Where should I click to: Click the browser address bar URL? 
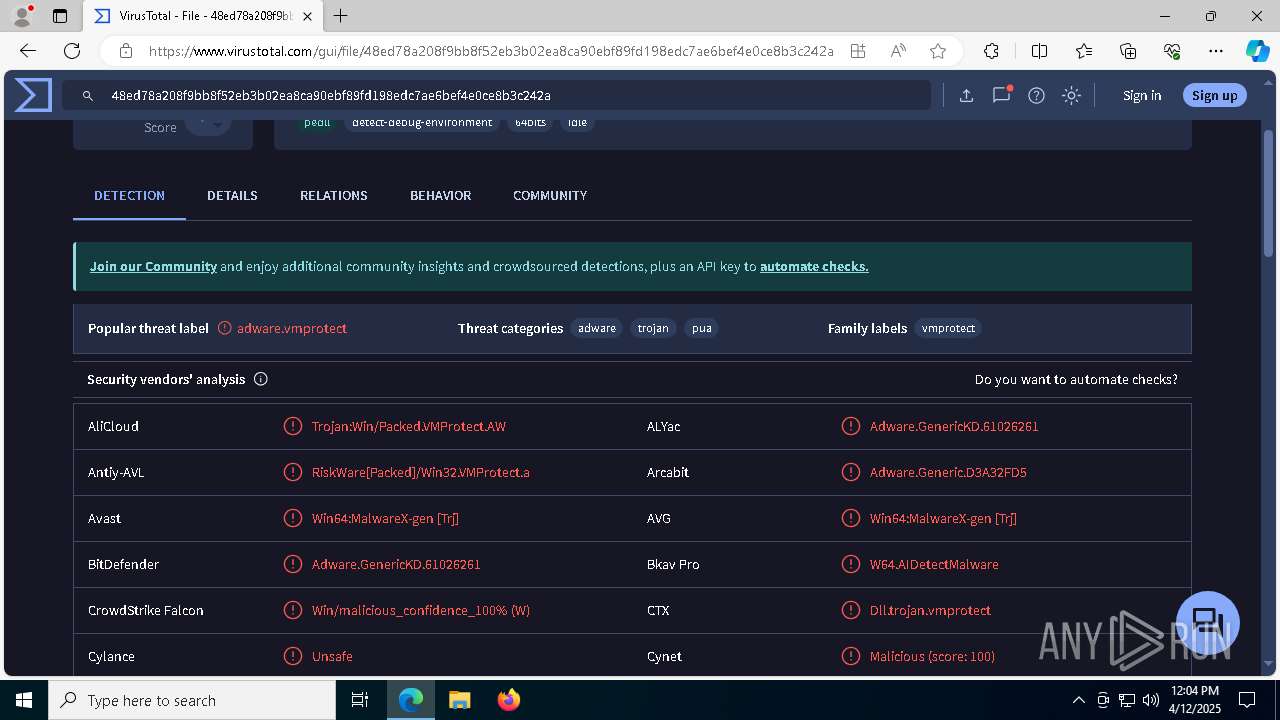[490, 51]
